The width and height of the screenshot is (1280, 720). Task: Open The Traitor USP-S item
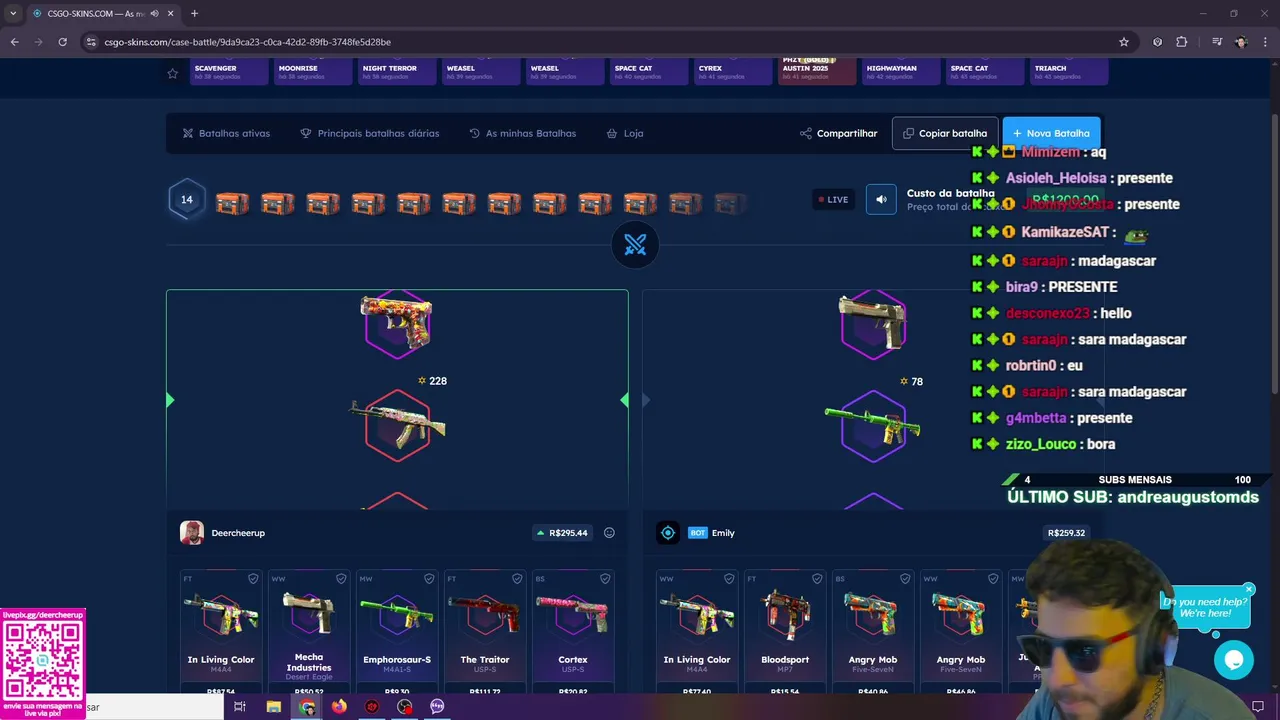[485, 632]
